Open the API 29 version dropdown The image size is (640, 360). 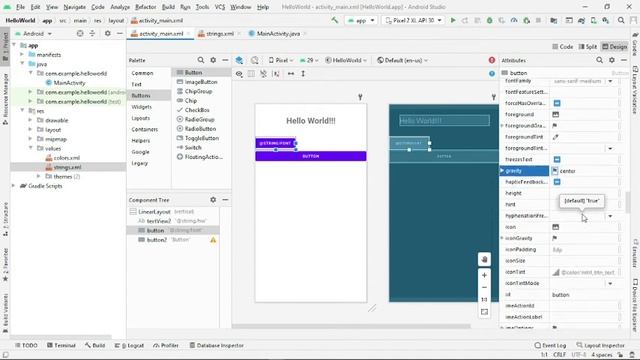click(309, 60)
